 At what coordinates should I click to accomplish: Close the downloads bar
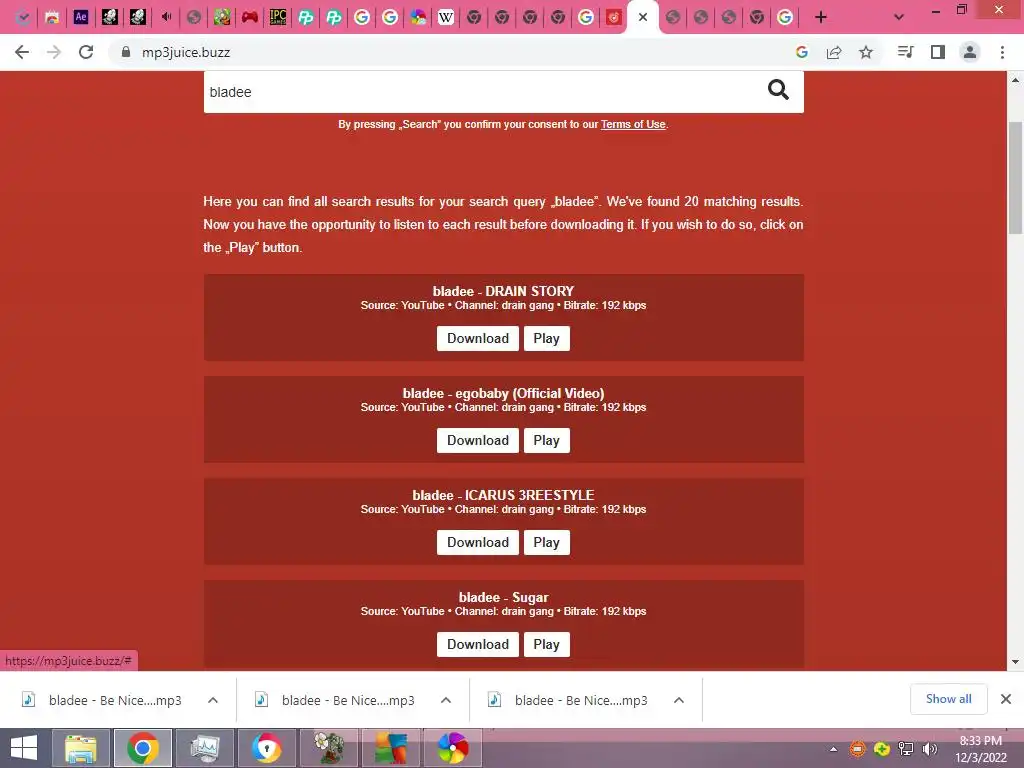[1006, 699]
